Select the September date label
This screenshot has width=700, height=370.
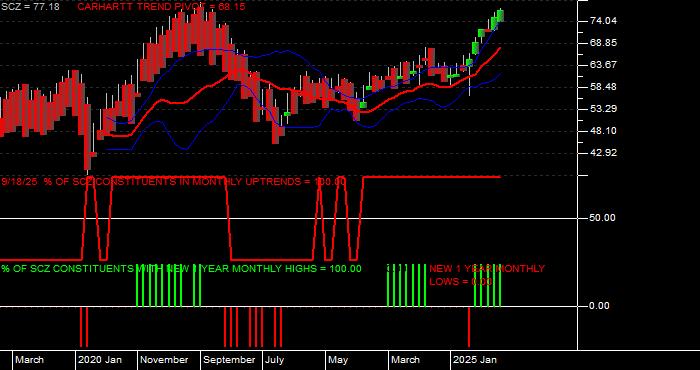point(229,360)
